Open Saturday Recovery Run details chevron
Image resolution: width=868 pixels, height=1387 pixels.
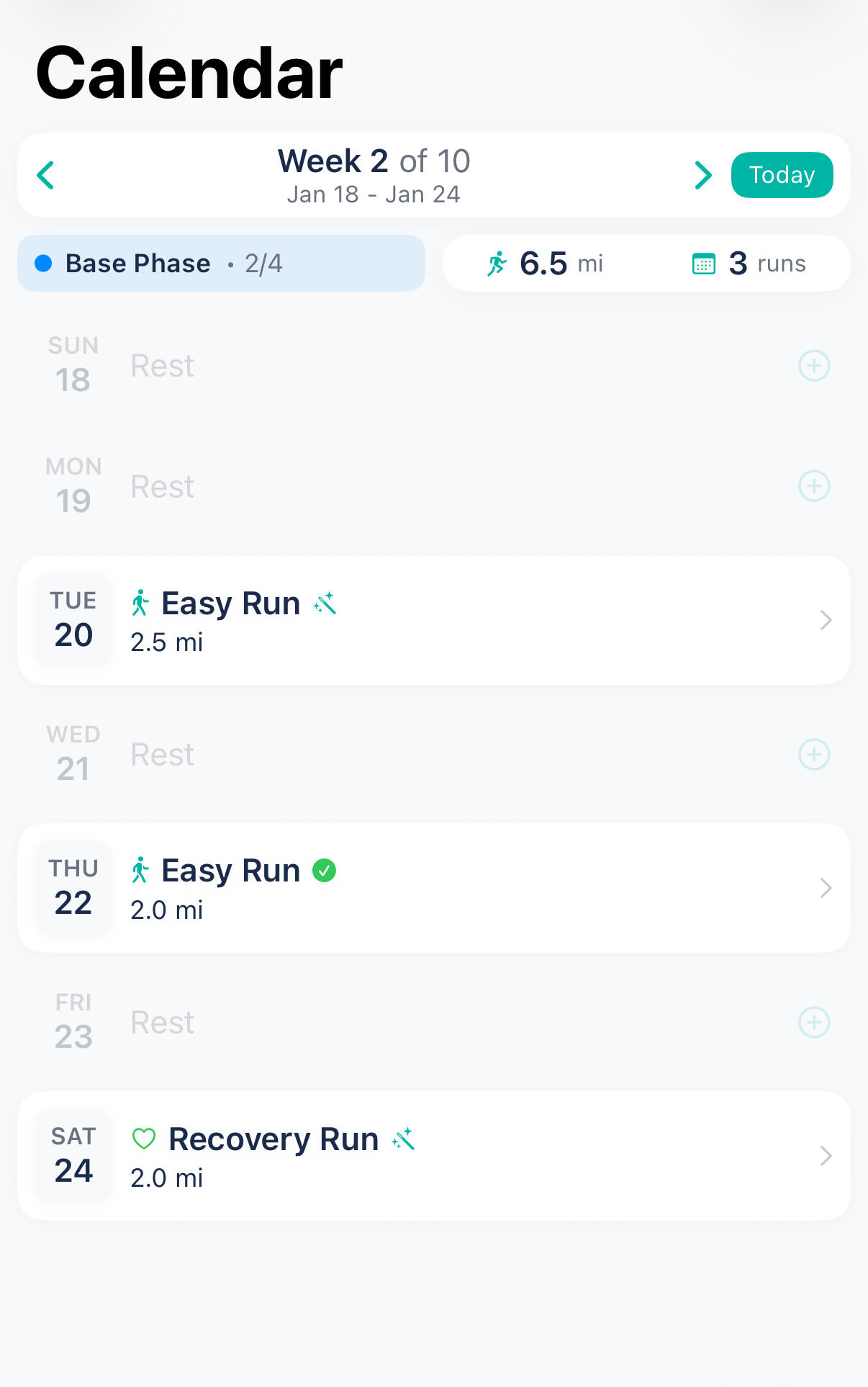point(826,1156)
